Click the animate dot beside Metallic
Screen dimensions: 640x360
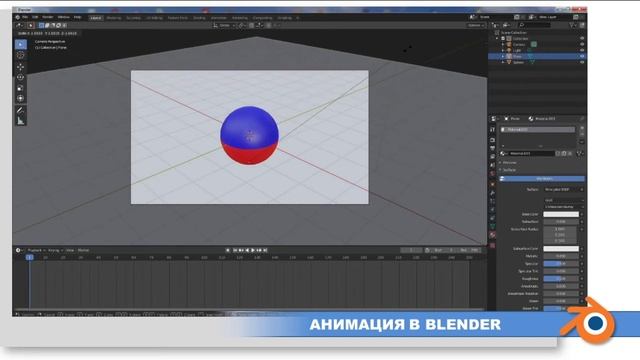click(x=582, y=256)
